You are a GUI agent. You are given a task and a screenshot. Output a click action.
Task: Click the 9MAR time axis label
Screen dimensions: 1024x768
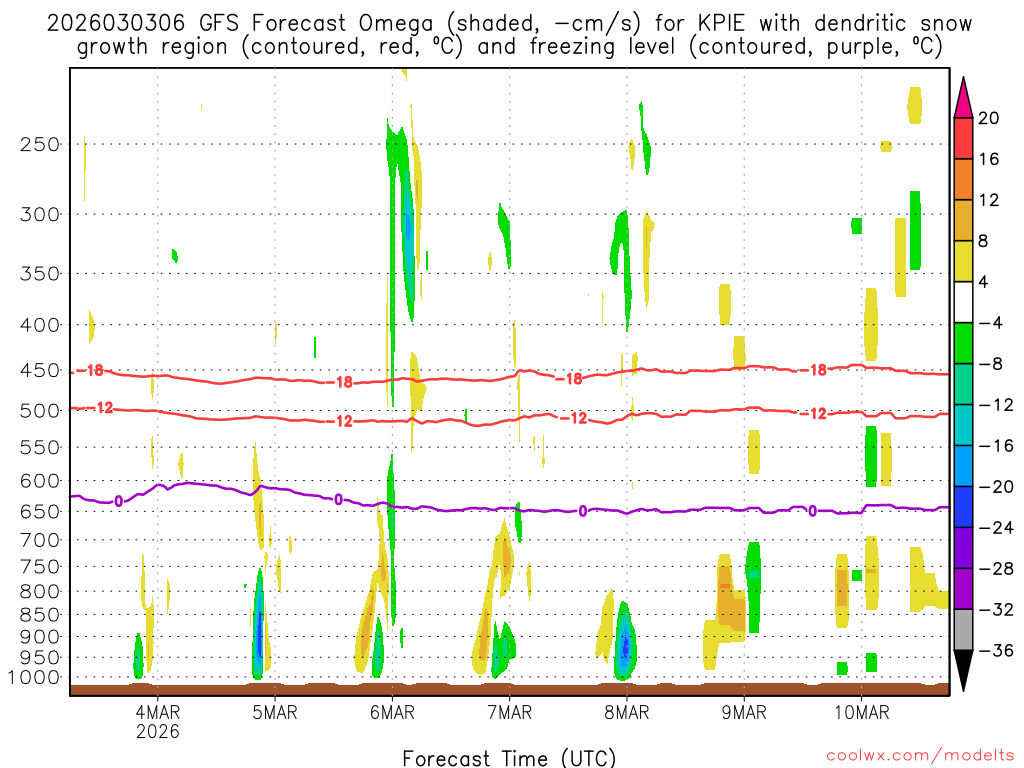tap(744, 712)
